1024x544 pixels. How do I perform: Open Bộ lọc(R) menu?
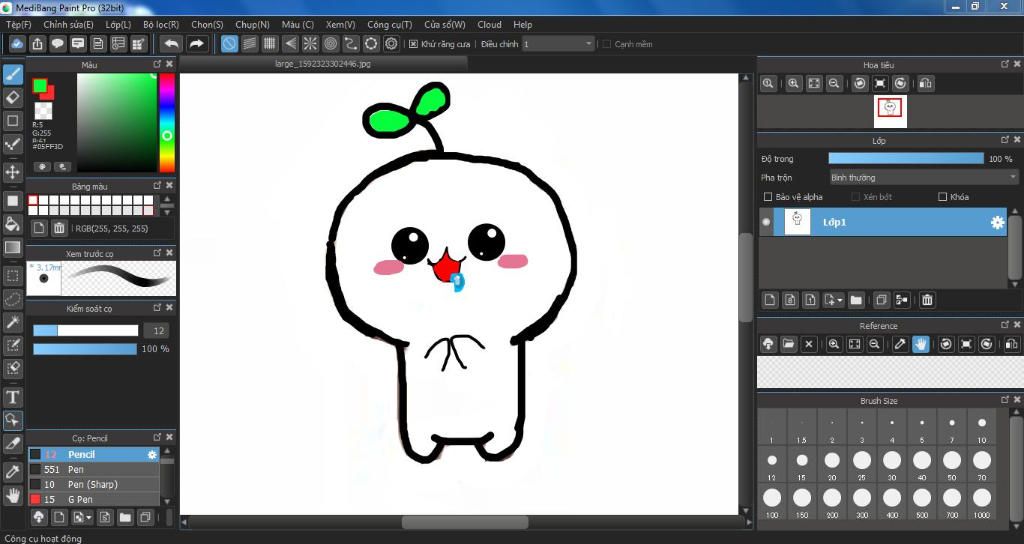tap(161, 24)
